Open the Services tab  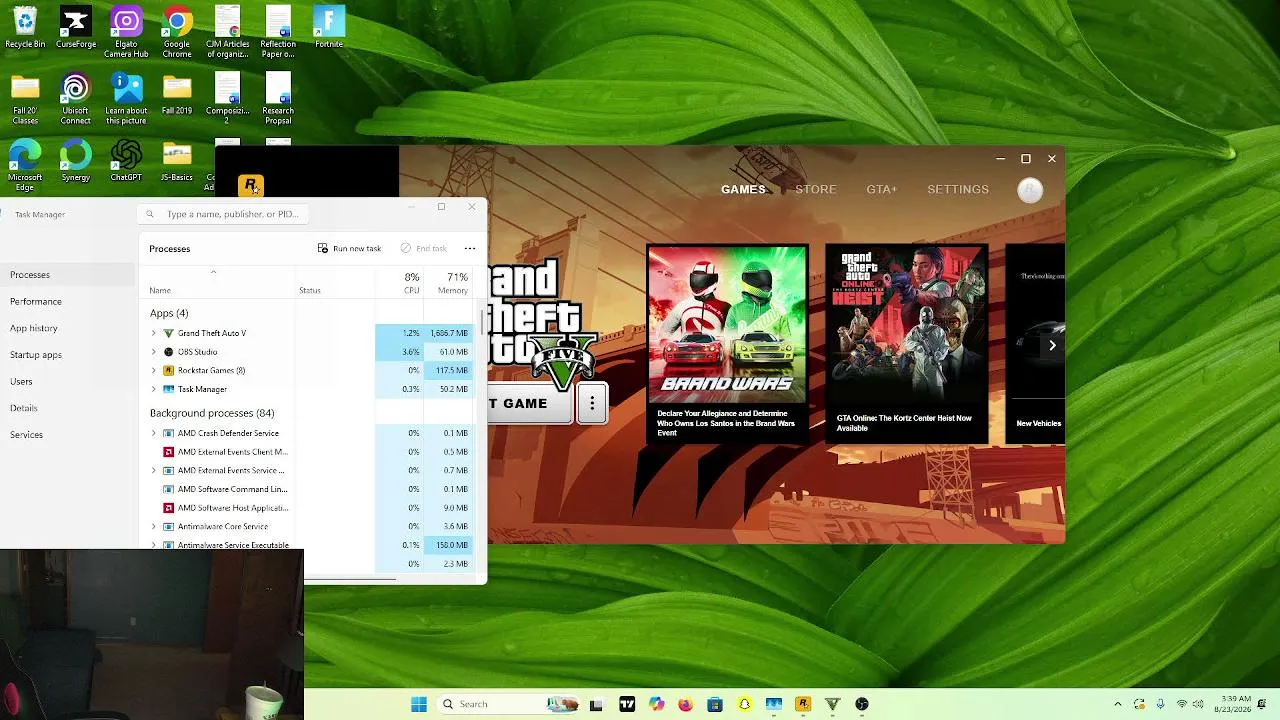pos(67,435)
